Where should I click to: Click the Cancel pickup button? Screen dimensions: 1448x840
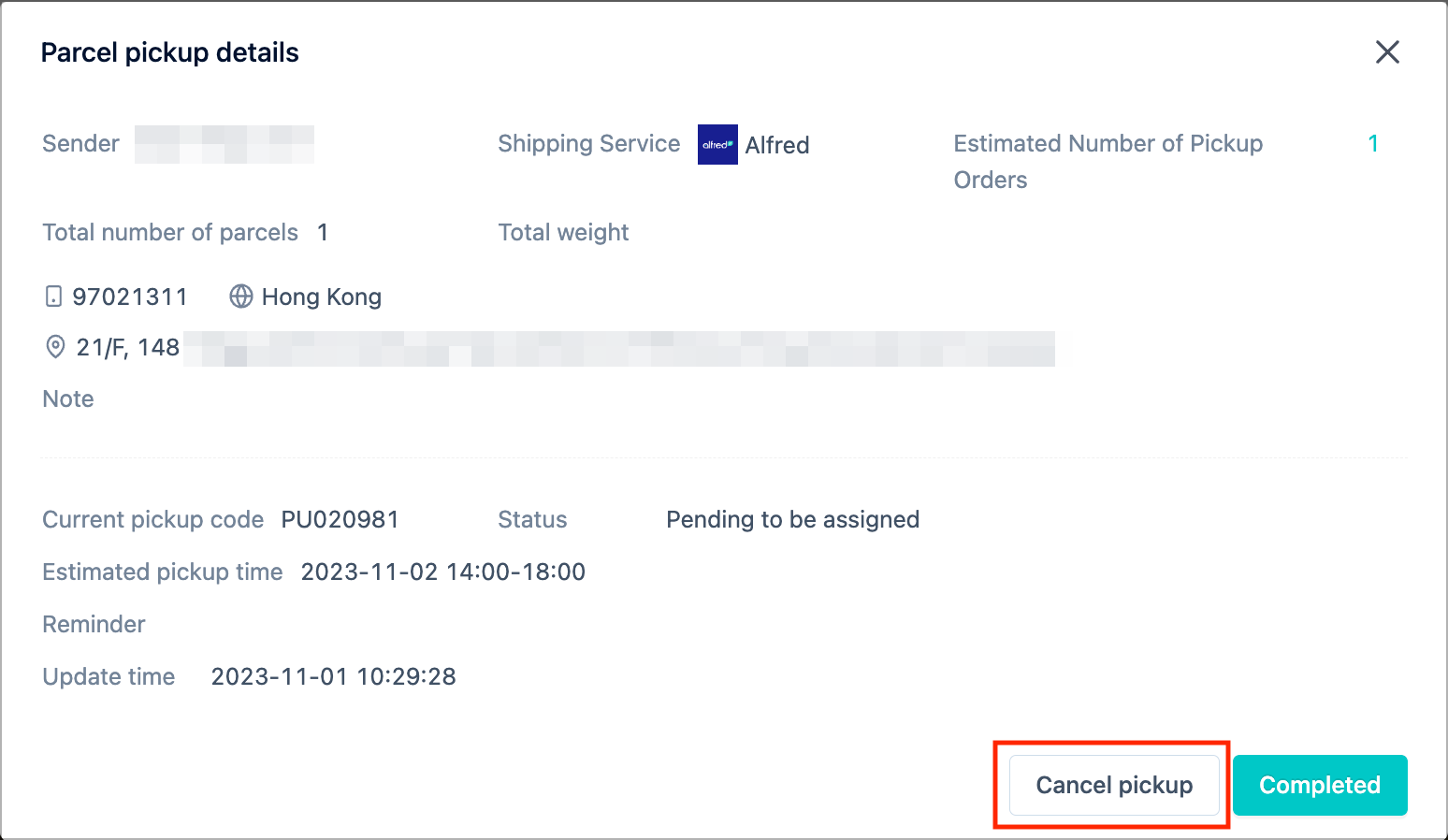click(1114, 785)
